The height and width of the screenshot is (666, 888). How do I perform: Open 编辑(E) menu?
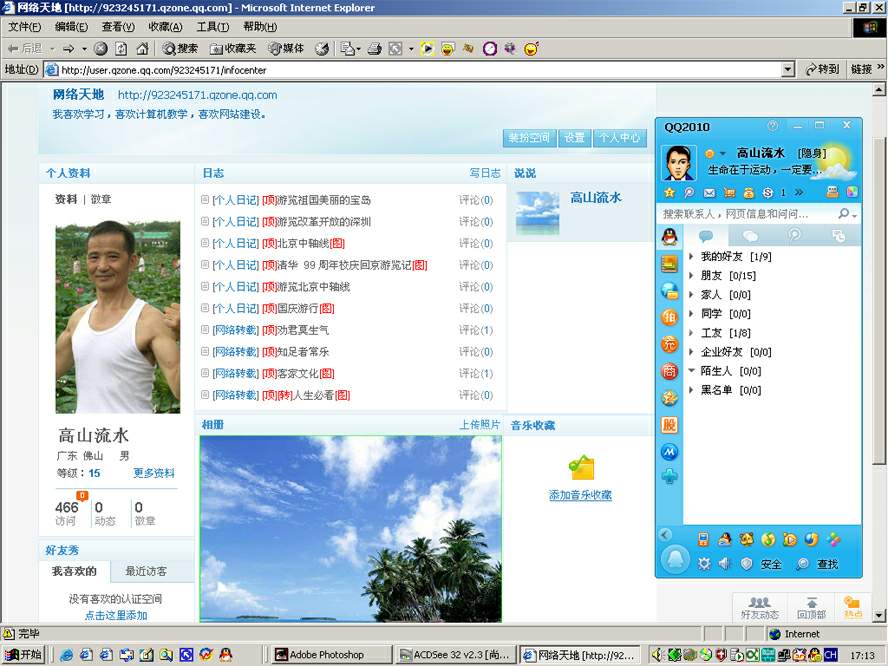[71, 27]
